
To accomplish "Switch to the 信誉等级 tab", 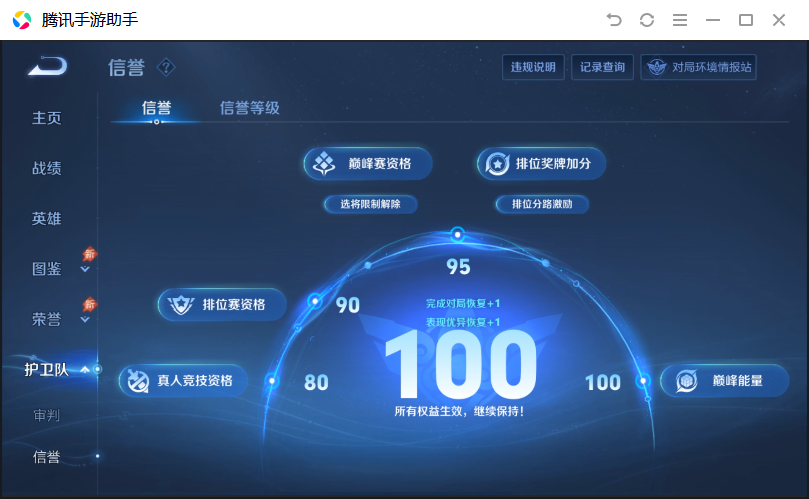I will tap(250, 108).
